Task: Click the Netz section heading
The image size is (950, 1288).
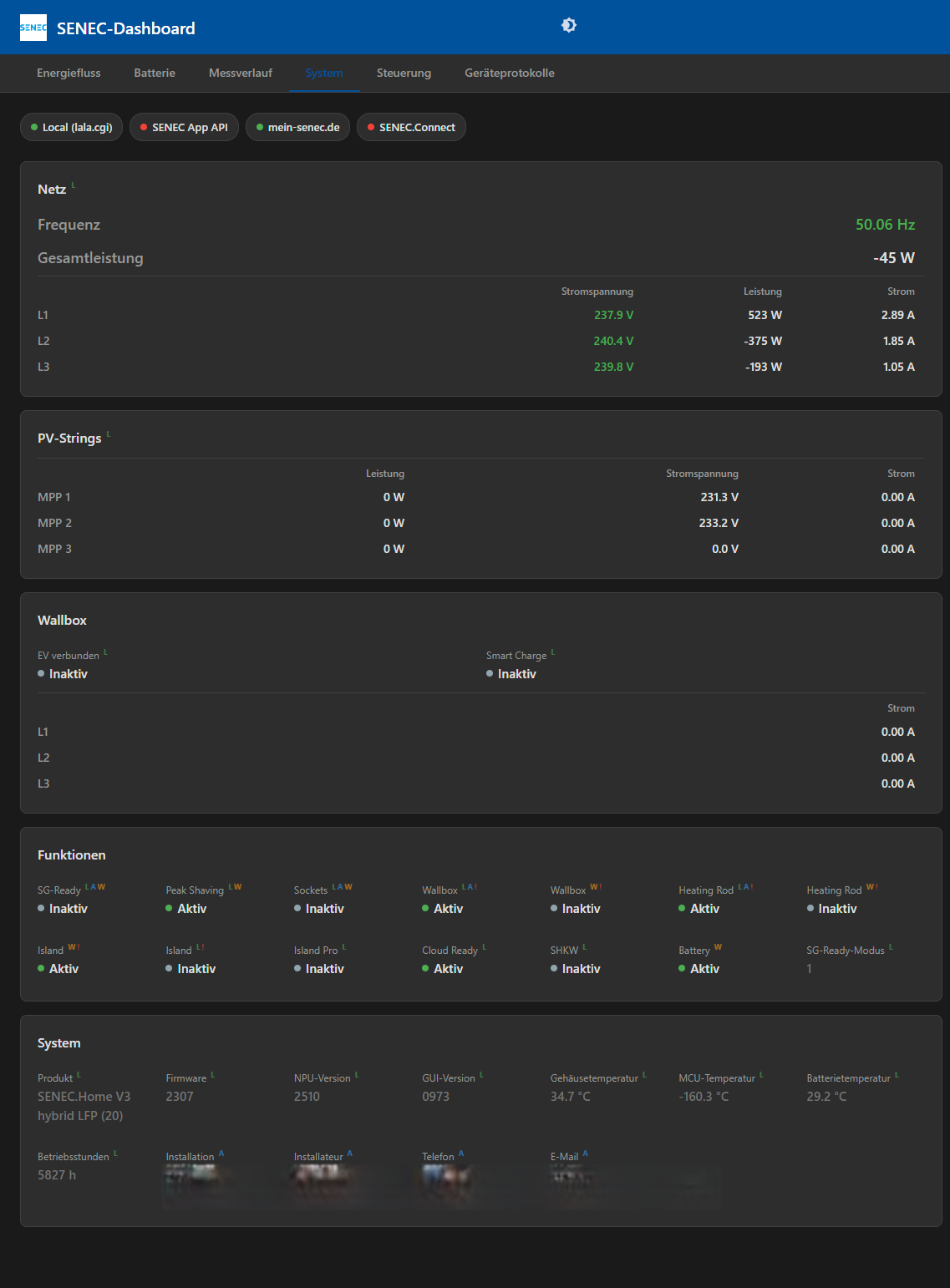Action: pyautogui.click(x=52, y=190)
